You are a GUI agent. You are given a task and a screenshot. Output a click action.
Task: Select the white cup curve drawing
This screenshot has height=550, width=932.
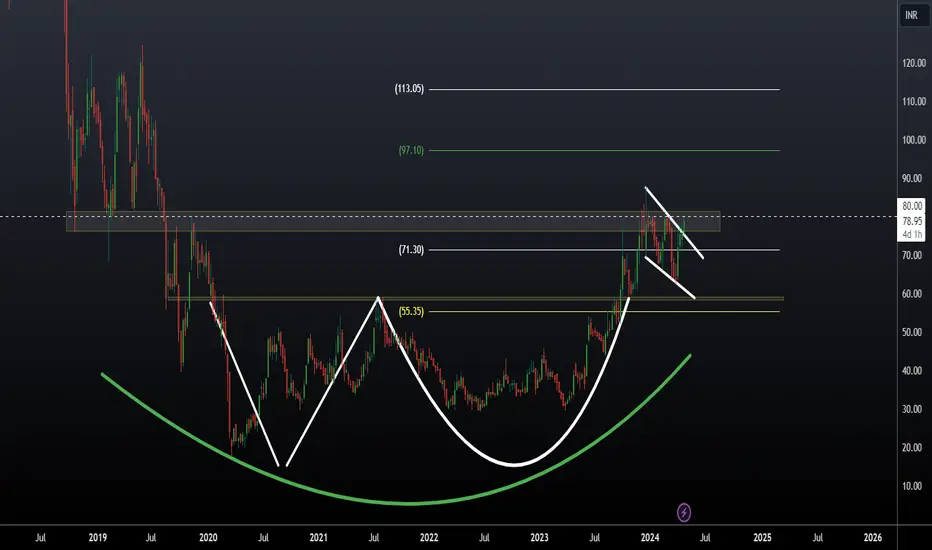514,464
